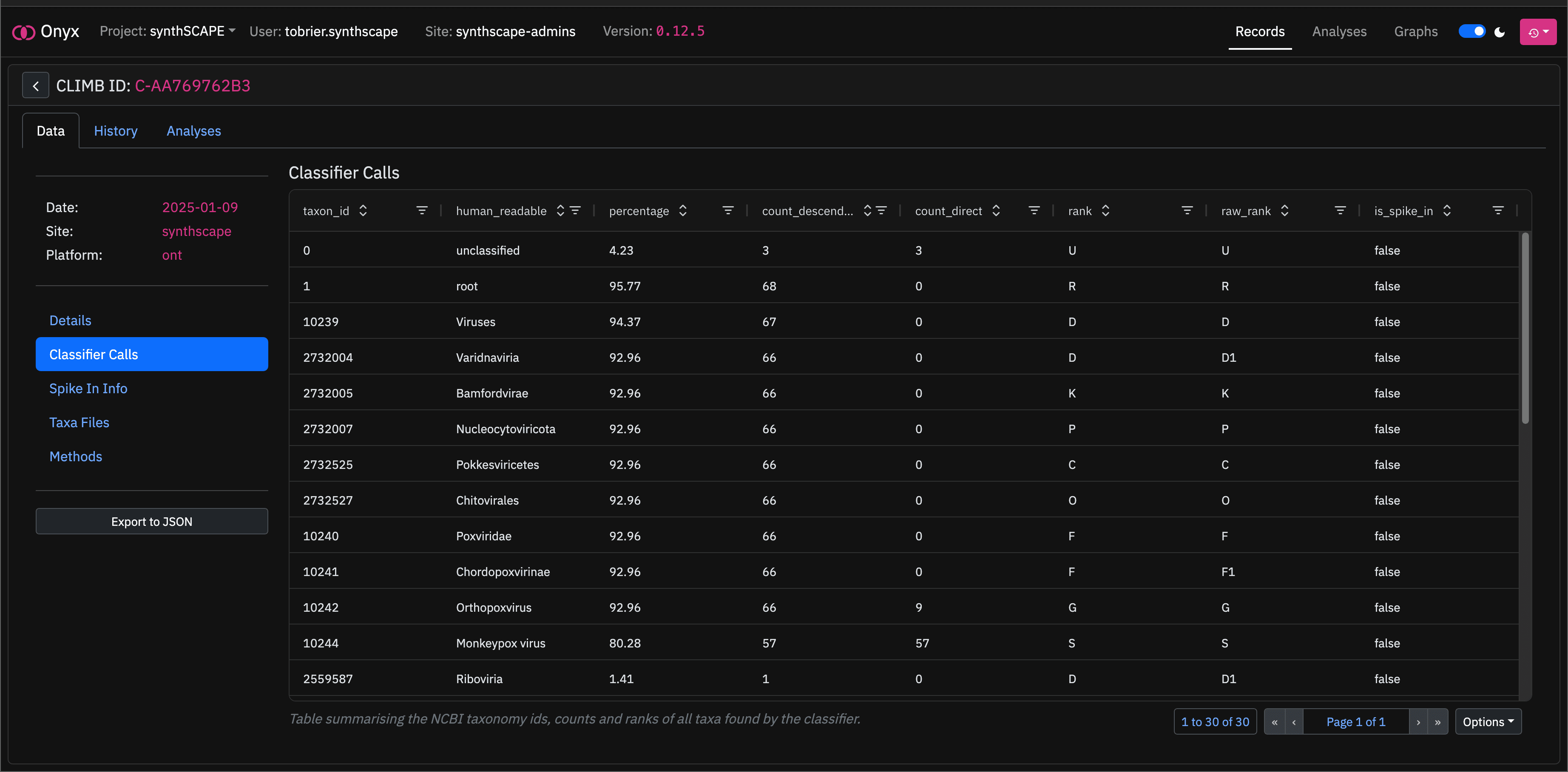Go to the last page button
1568x772 pixels.
tap(1437, 722)
